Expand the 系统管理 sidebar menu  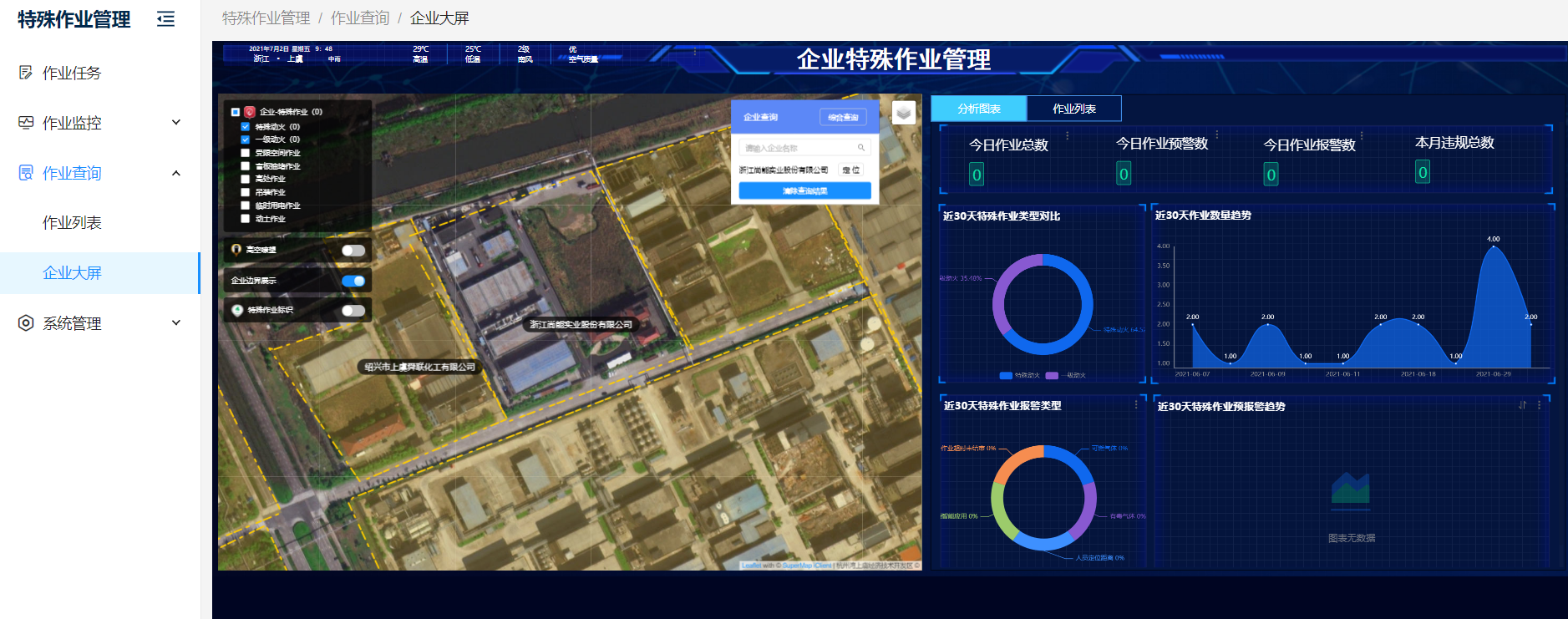tap(175, 322)
